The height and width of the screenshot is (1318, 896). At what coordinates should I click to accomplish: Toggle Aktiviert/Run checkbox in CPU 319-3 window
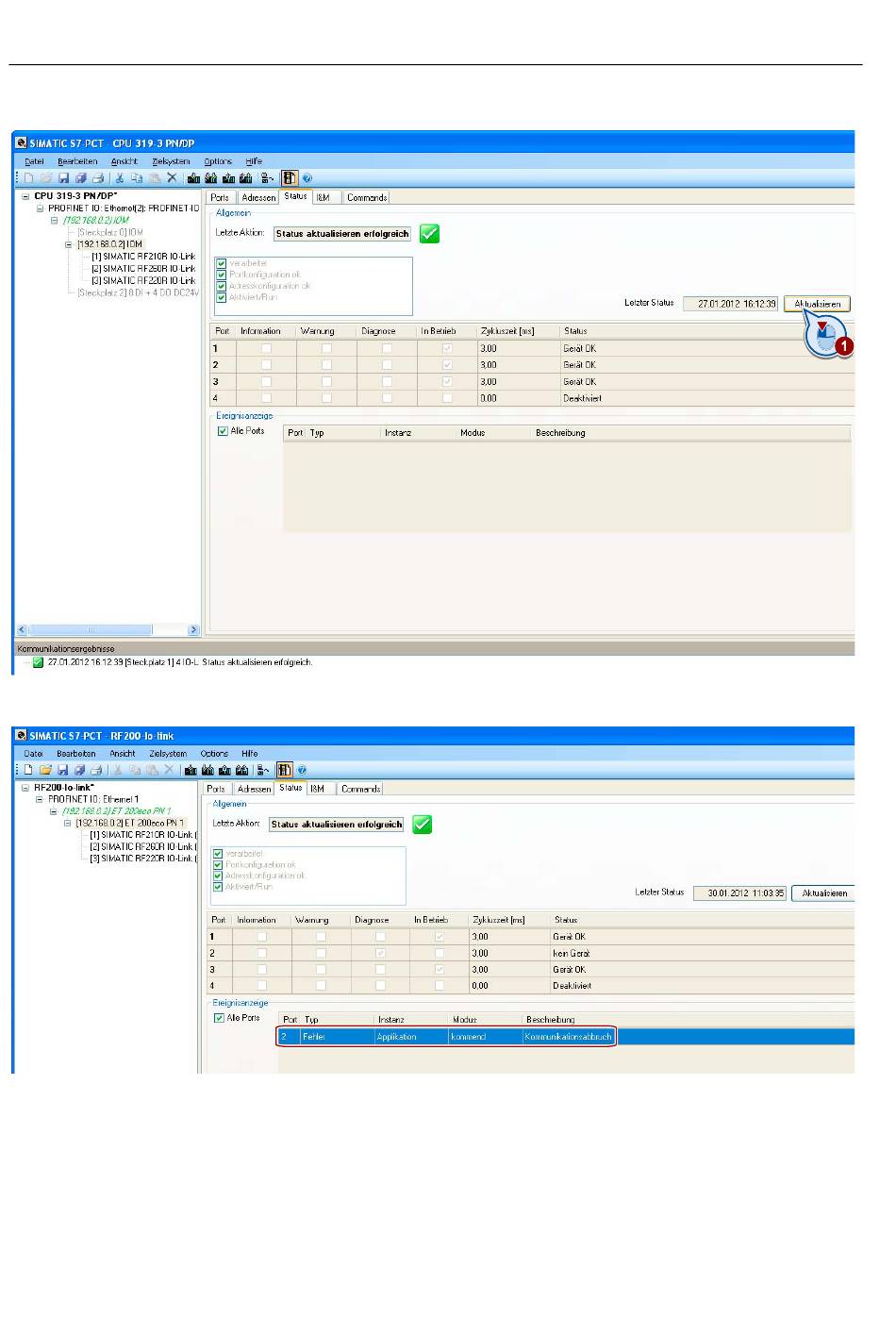point(222,297)
